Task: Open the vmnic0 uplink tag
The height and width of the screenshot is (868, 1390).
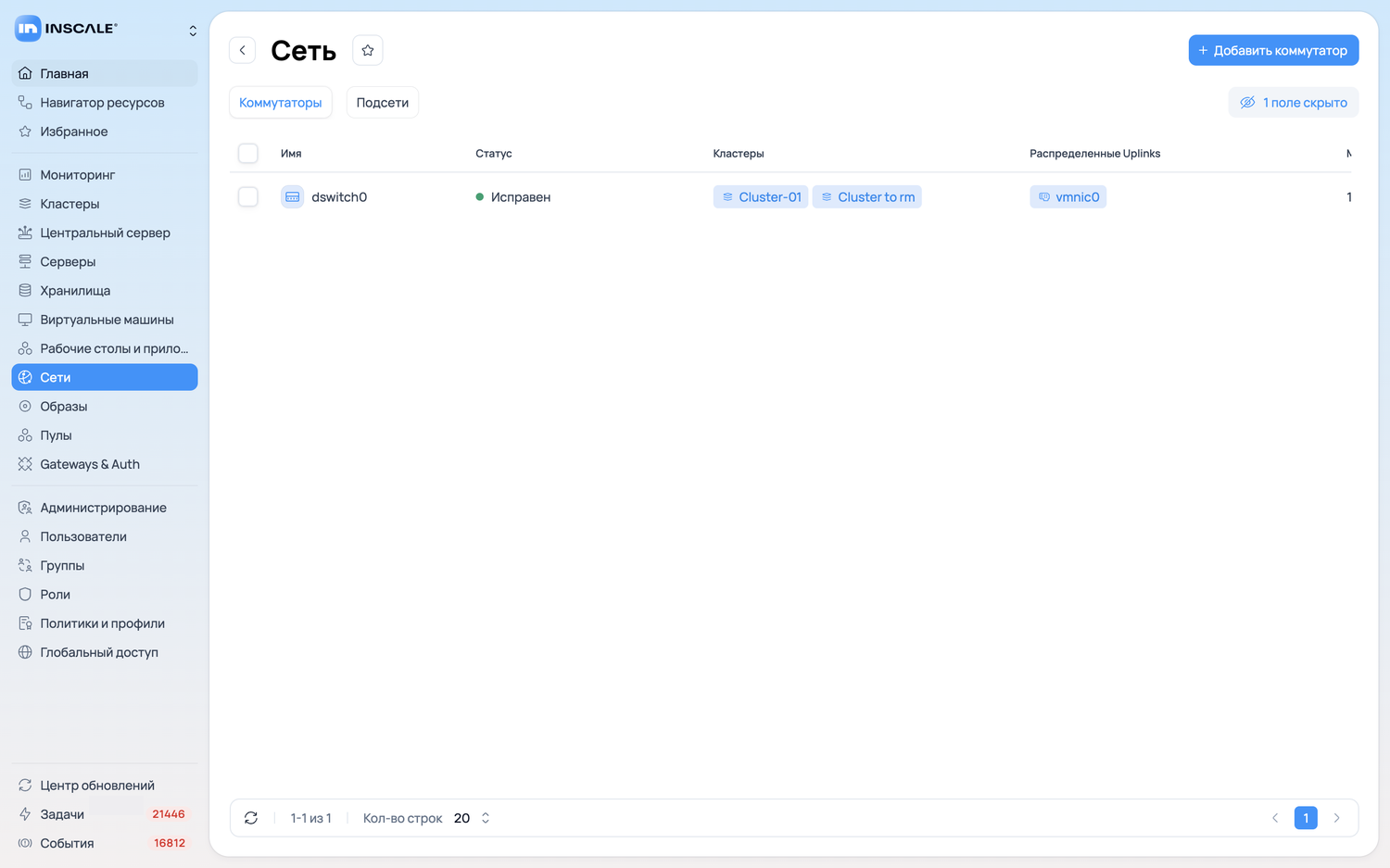Action: tap(1068, 197)
